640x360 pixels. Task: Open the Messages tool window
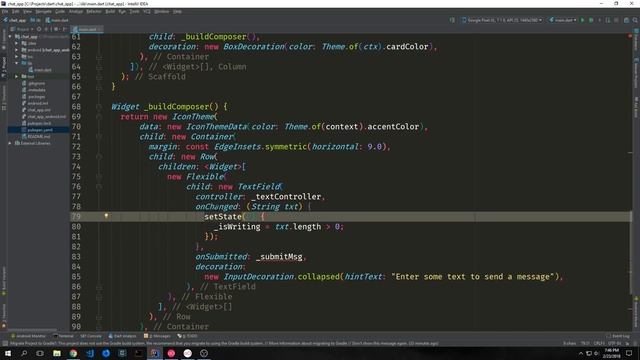click(157, 336)
